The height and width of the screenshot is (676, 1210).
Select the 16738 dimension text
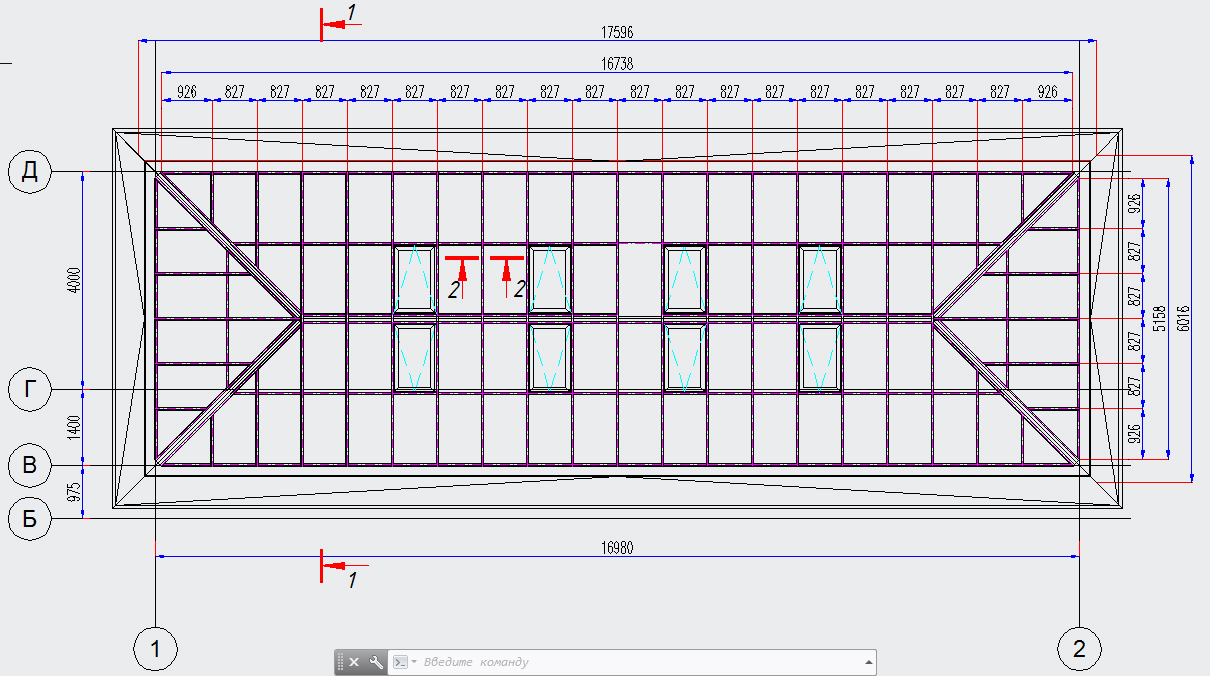coord(617,63)
